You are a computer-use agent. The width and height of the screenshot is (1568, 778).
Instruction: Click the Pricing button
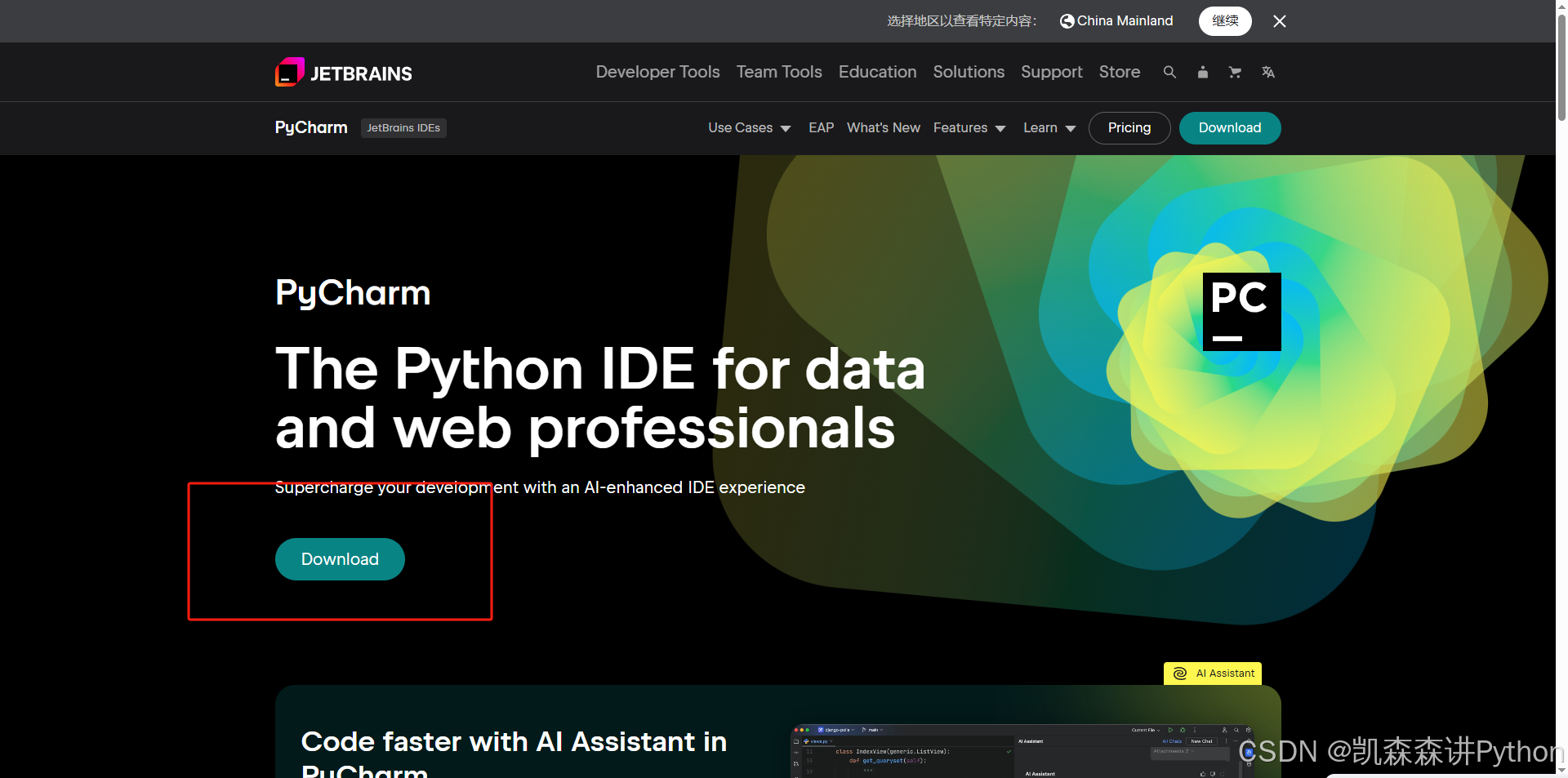[x=1129, y=128]
